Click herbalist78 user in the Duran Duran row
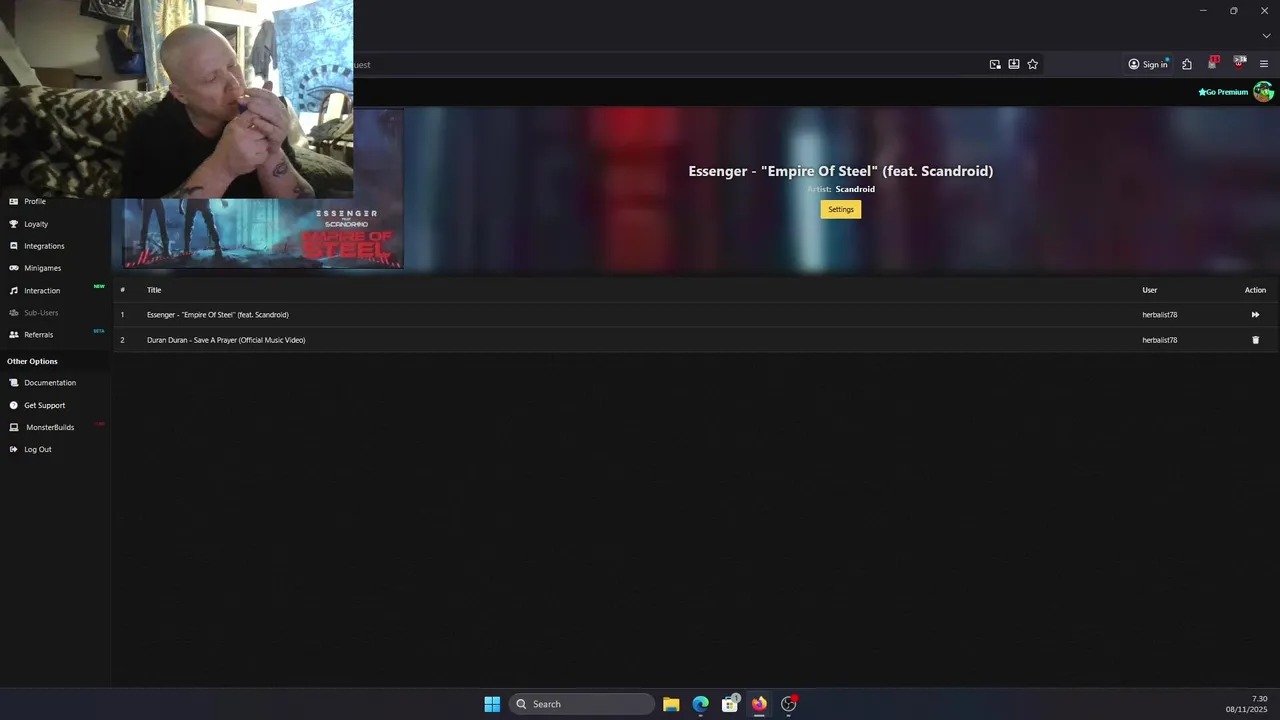Screen dimensions: 1280x720 (1160, 340)
